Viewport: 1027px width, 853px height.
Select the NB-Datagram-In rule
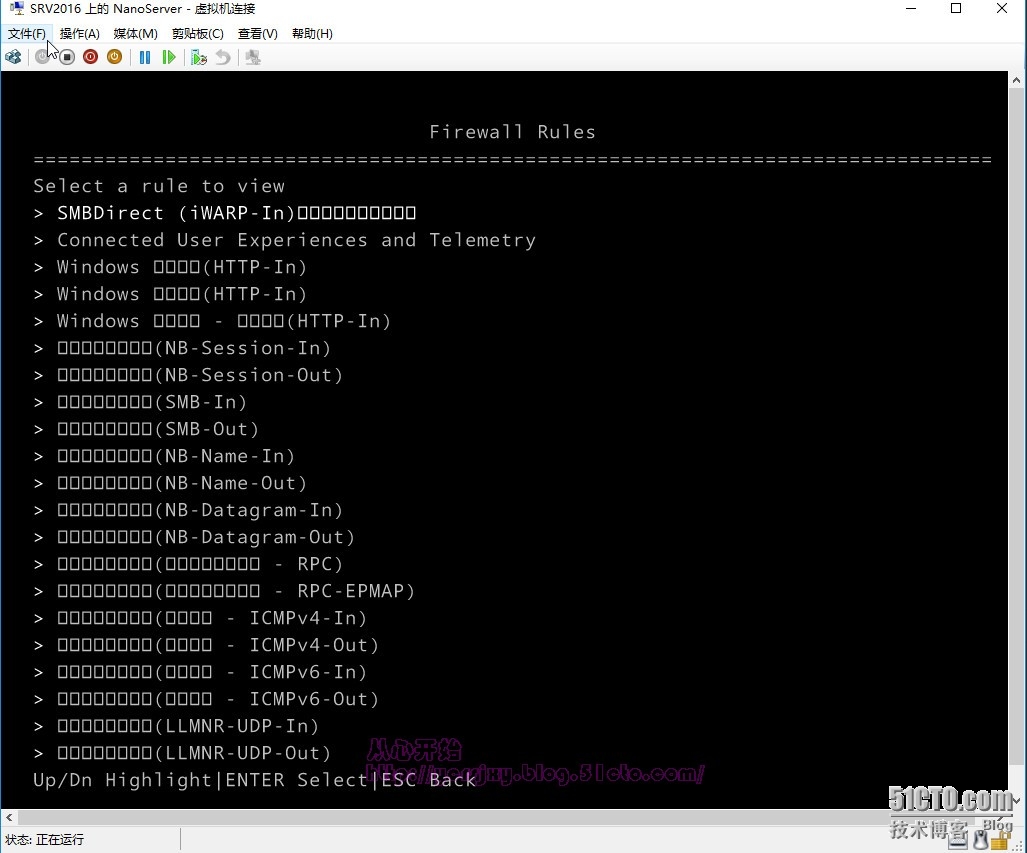click(x=188, y=510)
